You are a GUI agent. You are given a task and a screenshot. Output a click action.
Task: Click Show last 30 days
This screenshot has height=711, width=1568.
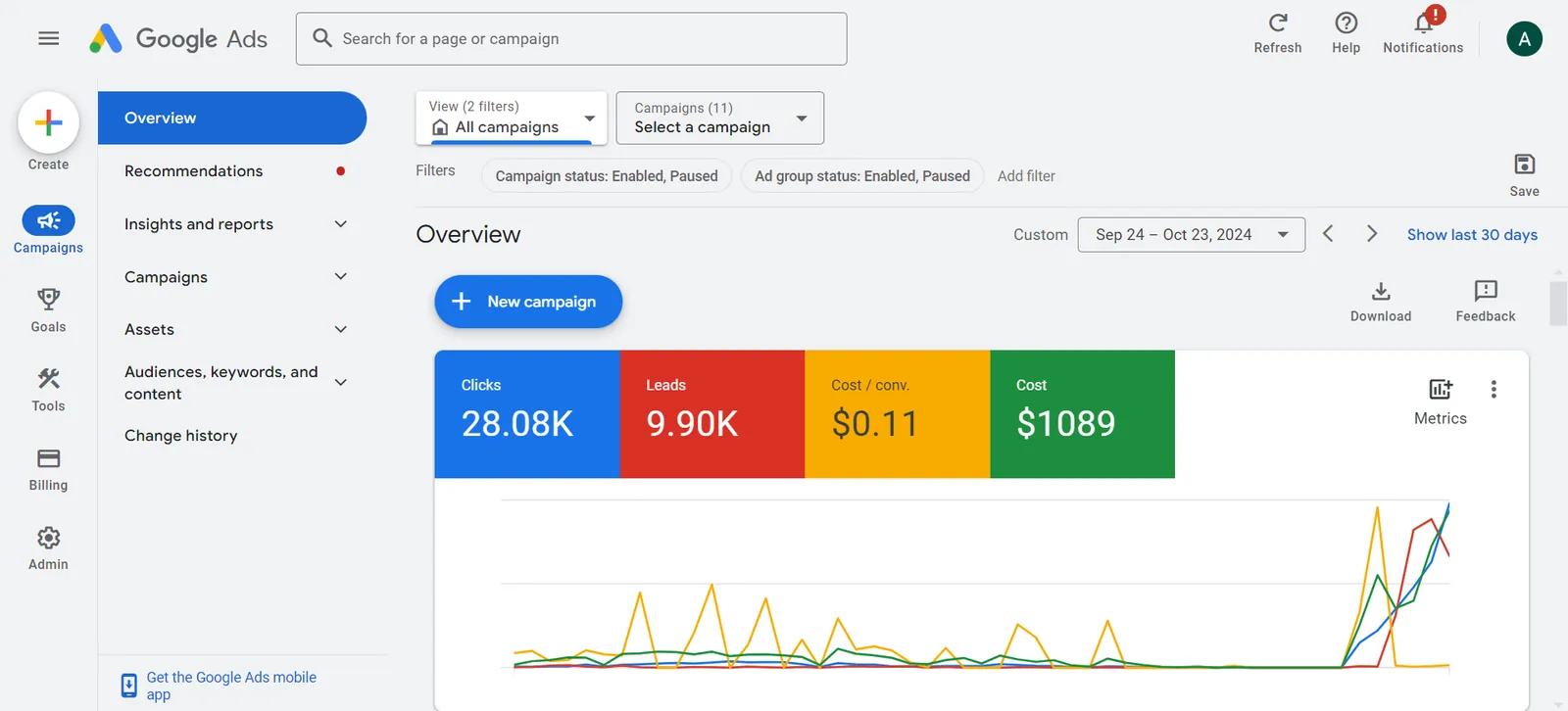[x=1472, y=235]
